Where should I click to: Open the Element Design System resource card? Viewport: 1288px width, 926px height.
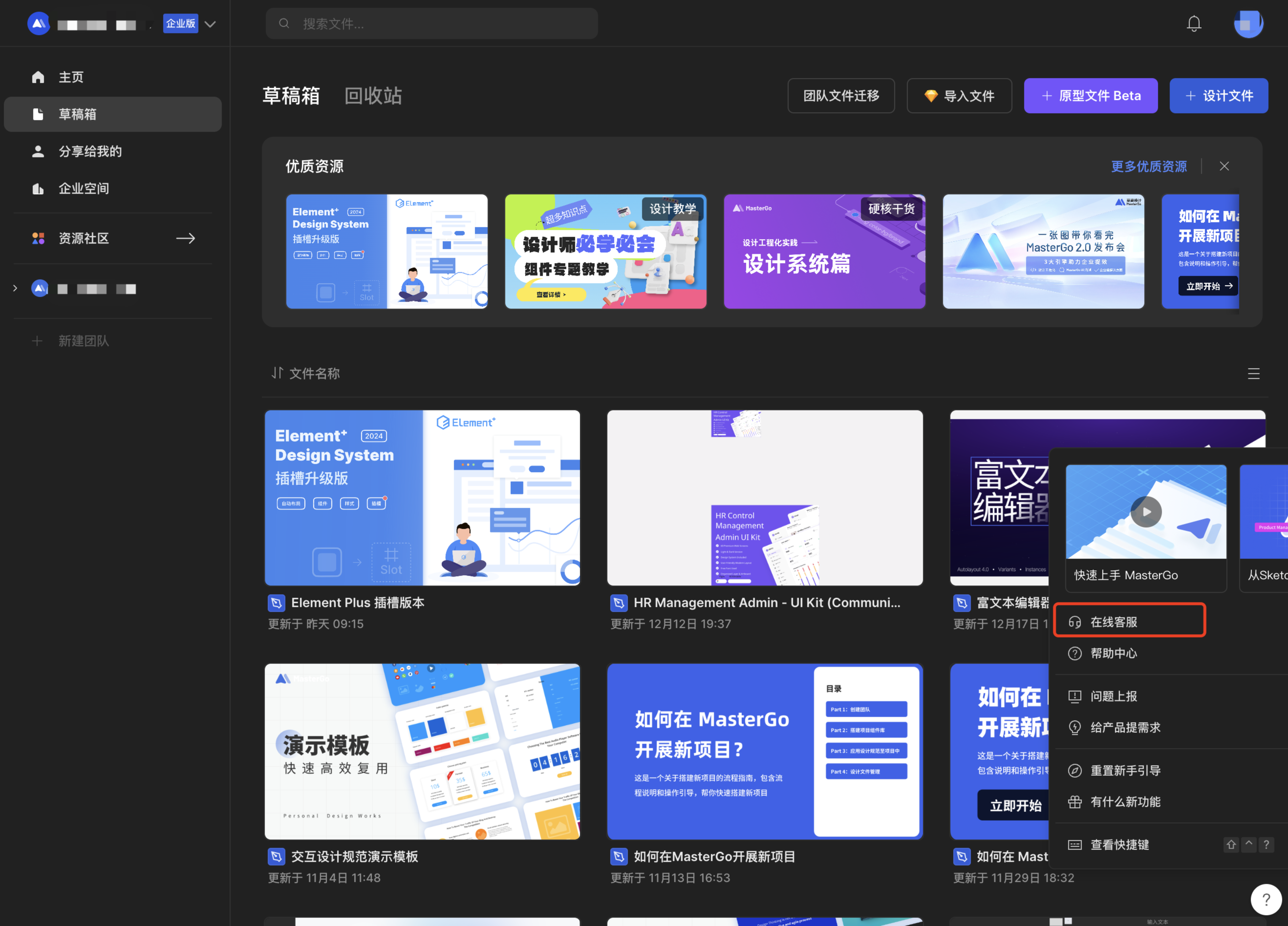tap(387, 252)
